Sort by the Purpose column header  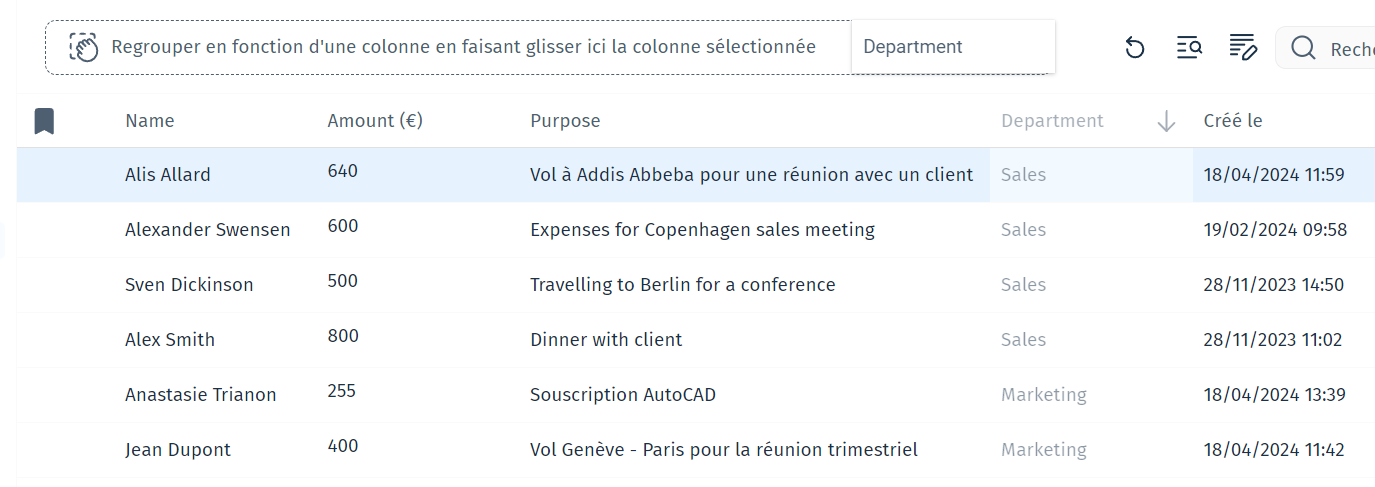click(565, 121)
